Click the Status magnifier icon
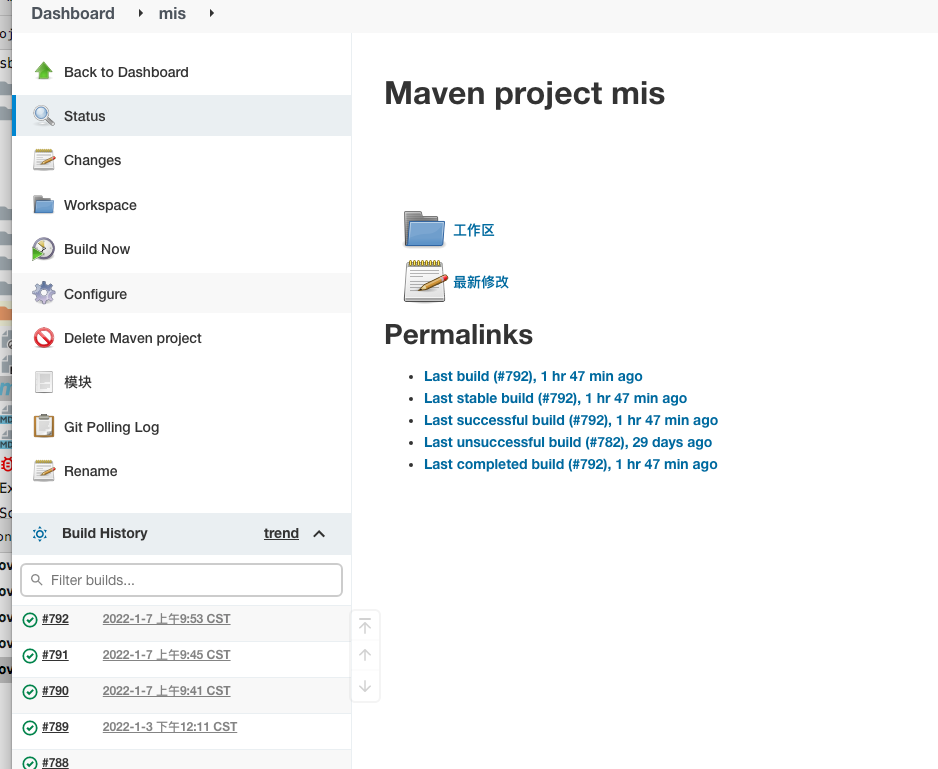Image resolution: width=938 pixels, height=769 pixels. [x=44, y=115]
